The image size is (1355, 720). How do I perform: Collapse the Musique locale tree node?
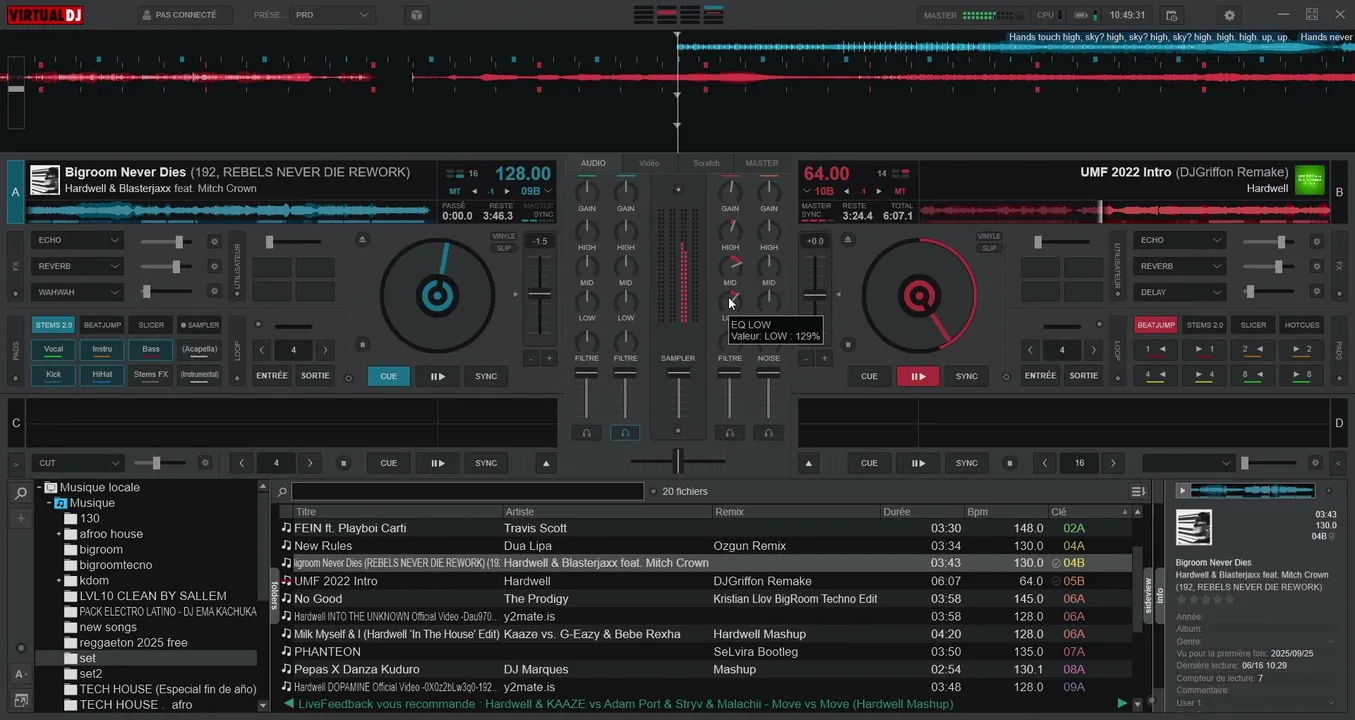[40, 487]
